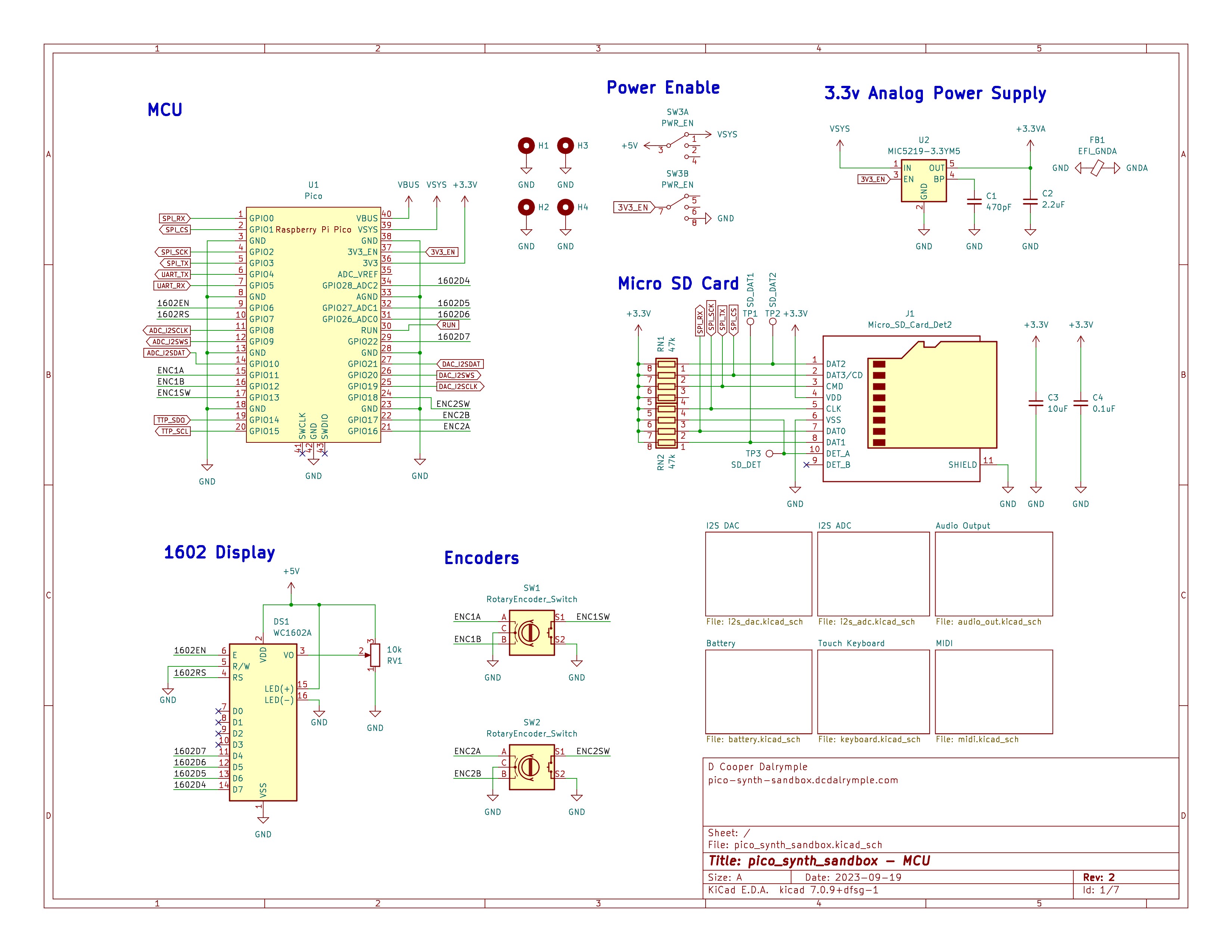Screen dimensions: 1232x952
Task: Select rotary encoder SW1 symbol
Action: [x=531, y=632]
